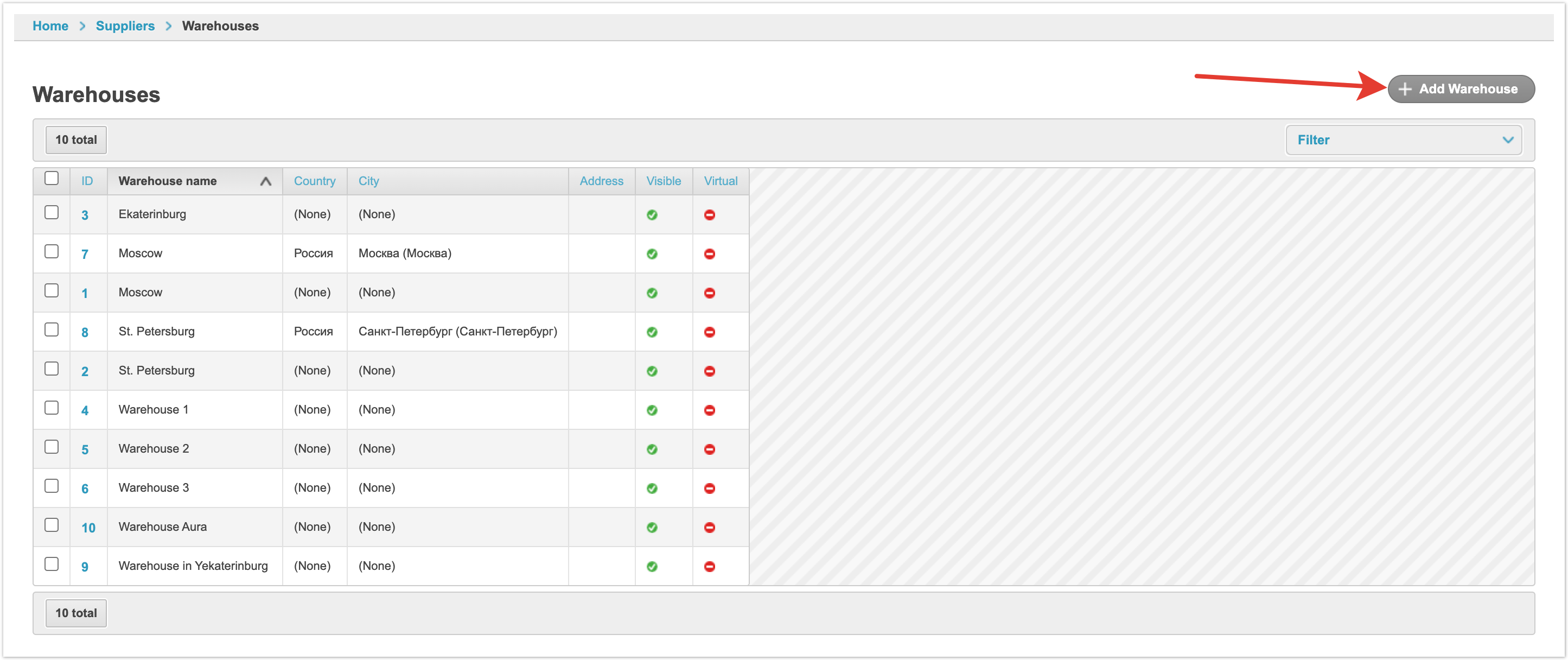Click the plus icon on Add Warehouse
This screenshot has height=660, width=1568.
pyautogui.click(x=1405, y=89)
